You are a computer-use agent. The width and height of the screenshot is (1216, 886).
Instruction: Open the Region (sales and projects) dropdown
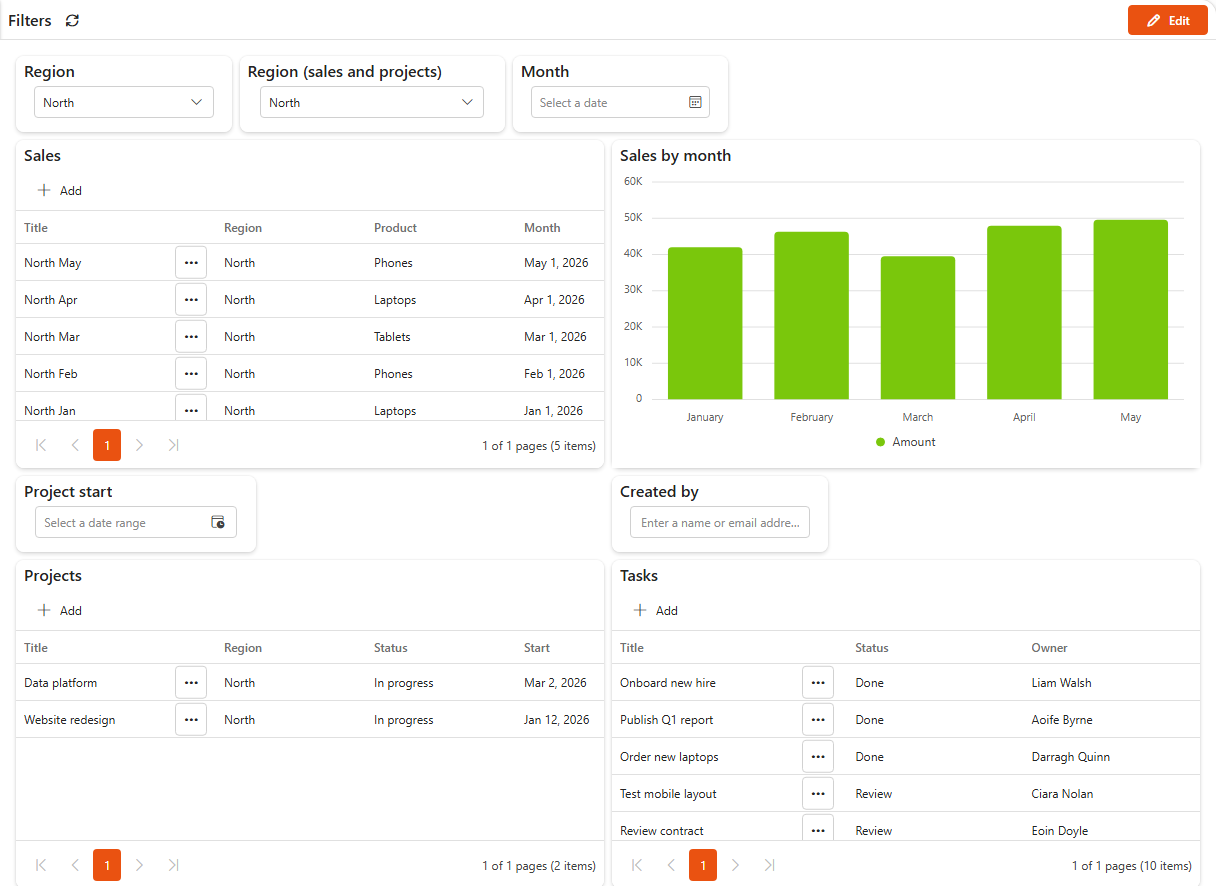coord(372,102)
